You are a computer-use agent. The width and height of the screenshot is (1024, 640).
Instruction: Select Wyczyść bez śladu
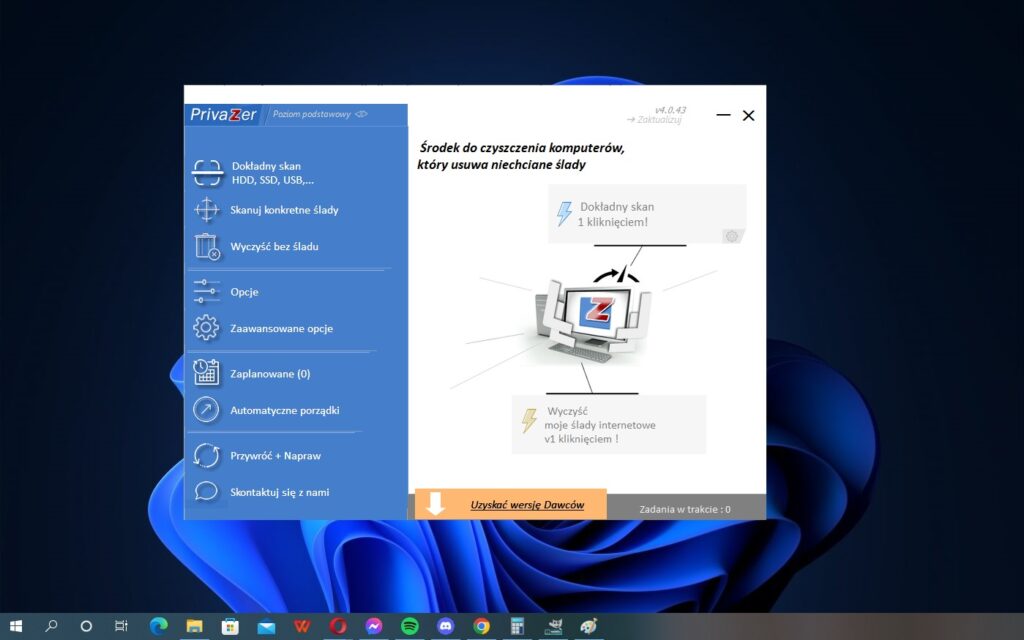coord(274,247)
